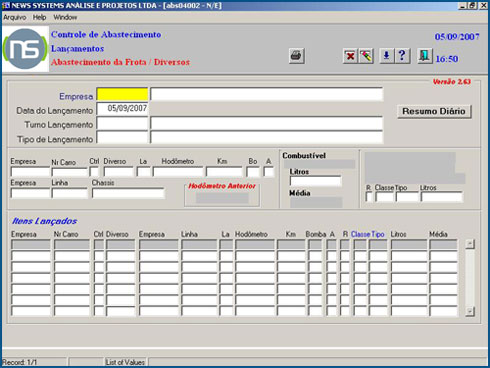490x368 pixels.
Task: Click the Itens Lançados heading
Action: click(44, 221)
